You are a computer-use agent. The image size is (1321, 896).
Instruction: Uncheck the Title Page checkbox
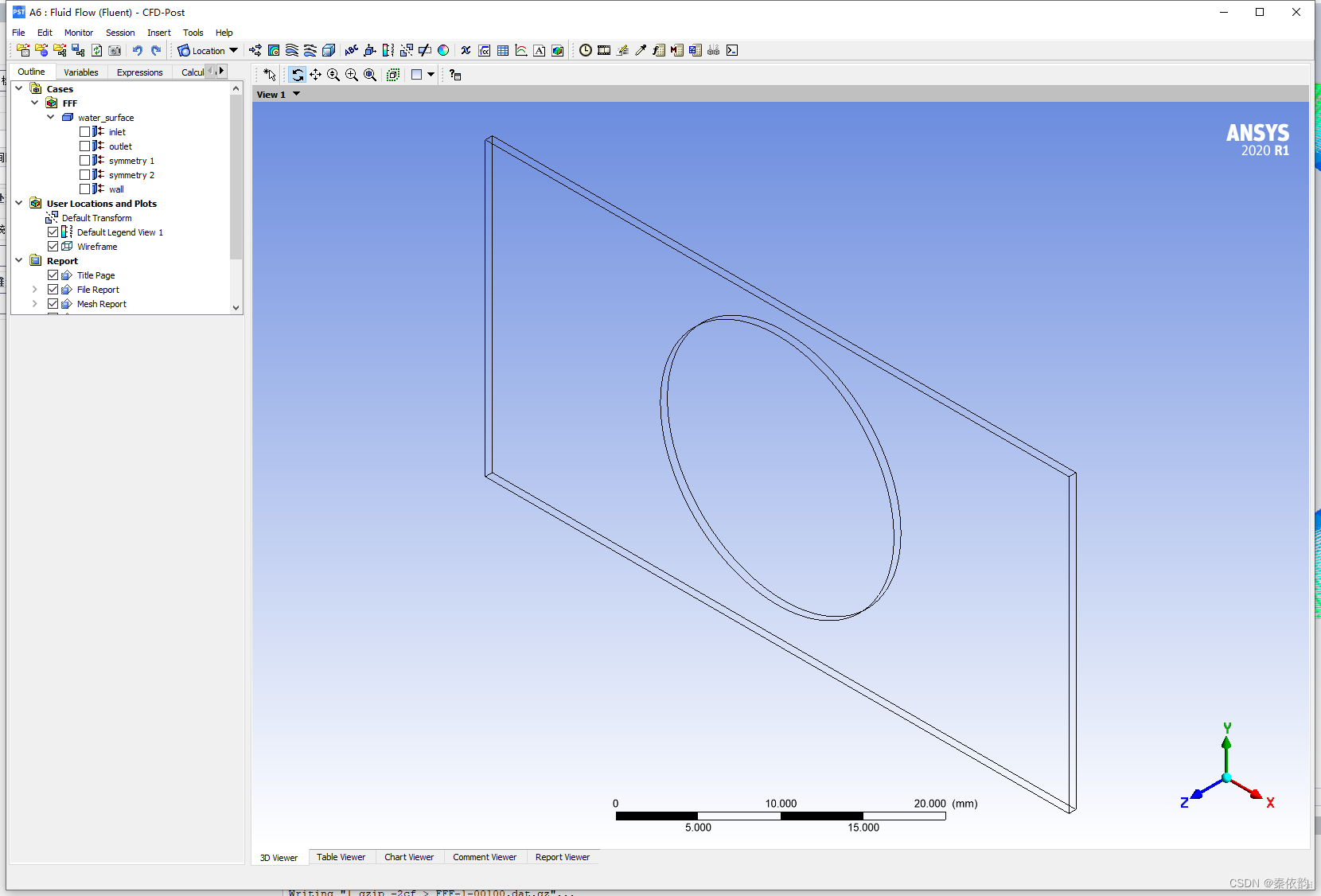pyautogui.click(x=53, y=275)
